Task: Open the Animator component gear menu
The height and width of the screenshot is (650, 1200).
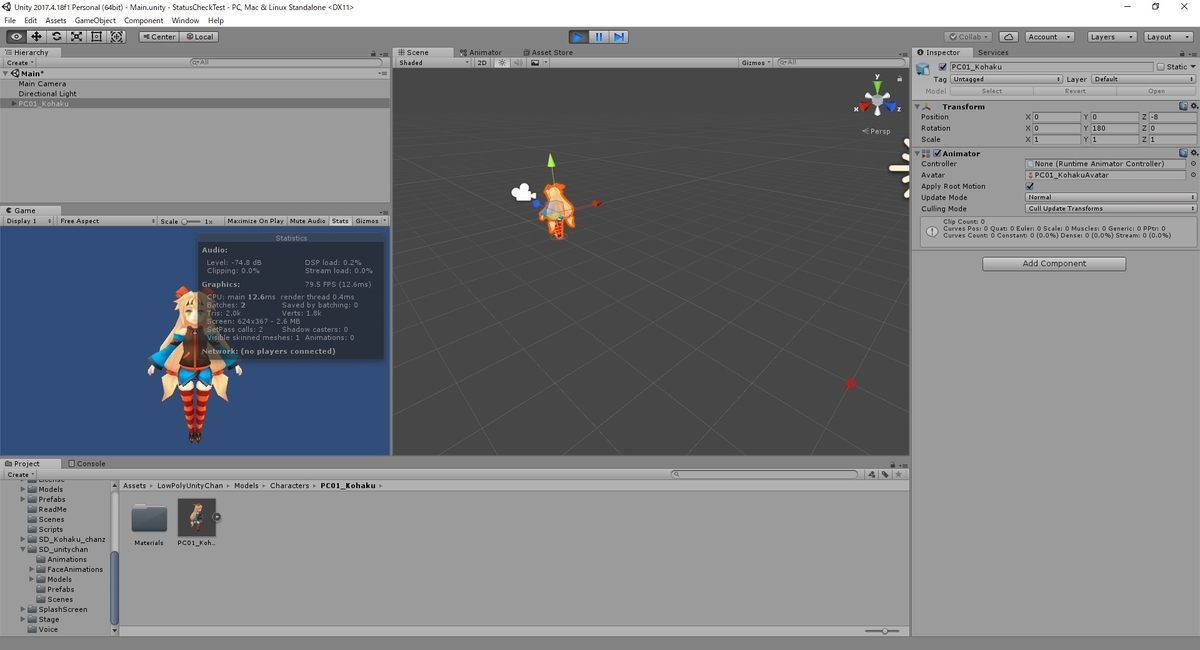Action: [x=1194, y=153]
